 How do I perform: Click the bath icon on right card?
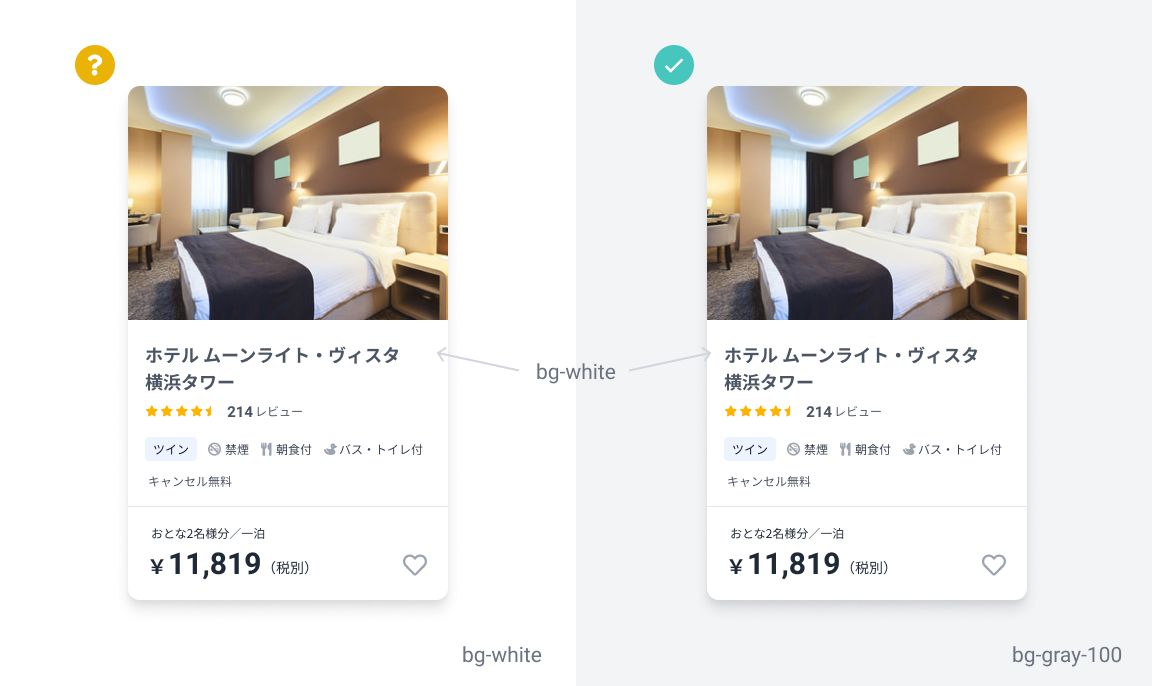(x=909, y=449)
